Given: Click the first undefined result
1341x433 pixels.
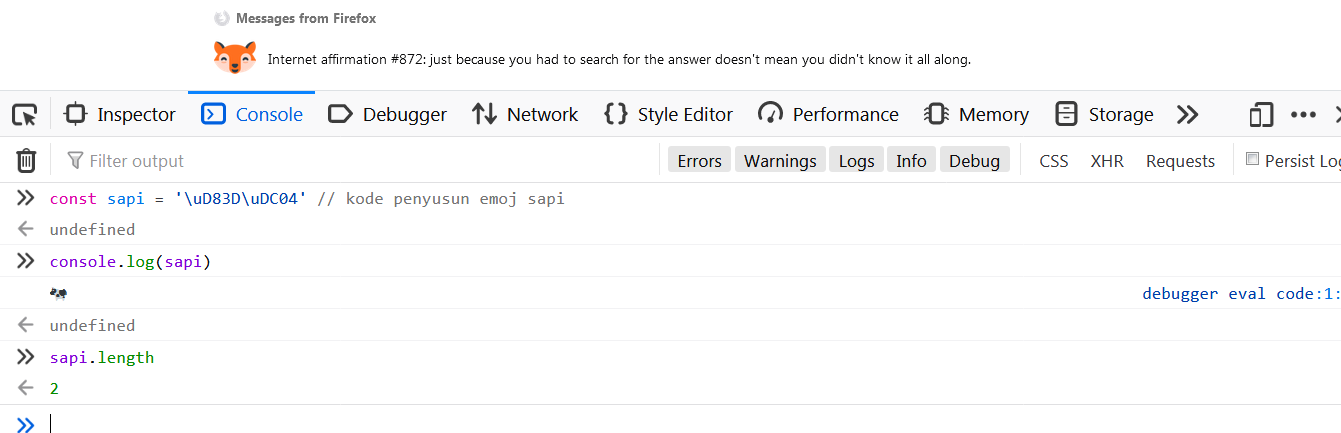Looking at the screenshot, I should tap(92, 229).
